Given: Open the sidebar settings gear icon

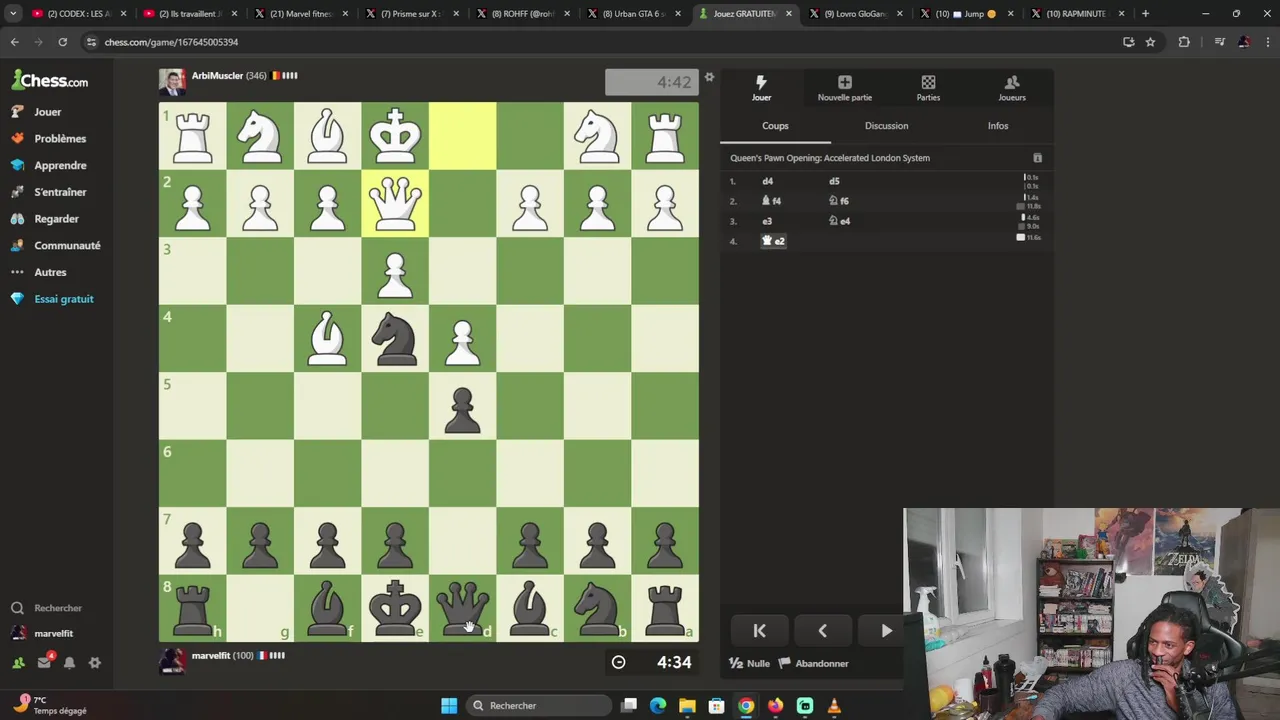Looking at the screenshot, I should (95, 663).
